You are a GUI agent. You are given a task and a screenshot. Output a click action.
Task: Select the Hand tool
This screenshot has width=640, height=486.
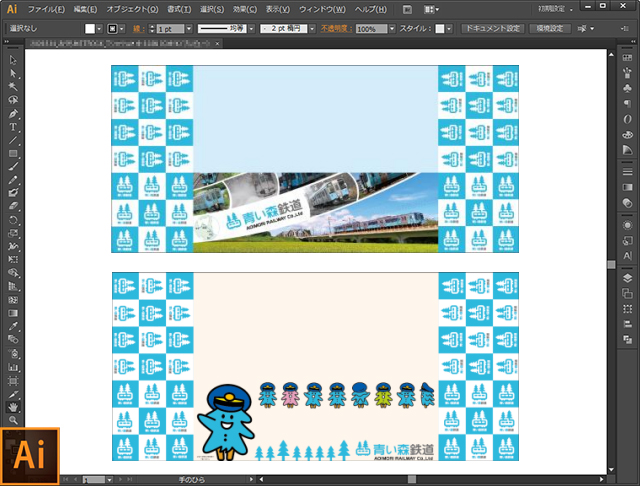coord(13,407)
